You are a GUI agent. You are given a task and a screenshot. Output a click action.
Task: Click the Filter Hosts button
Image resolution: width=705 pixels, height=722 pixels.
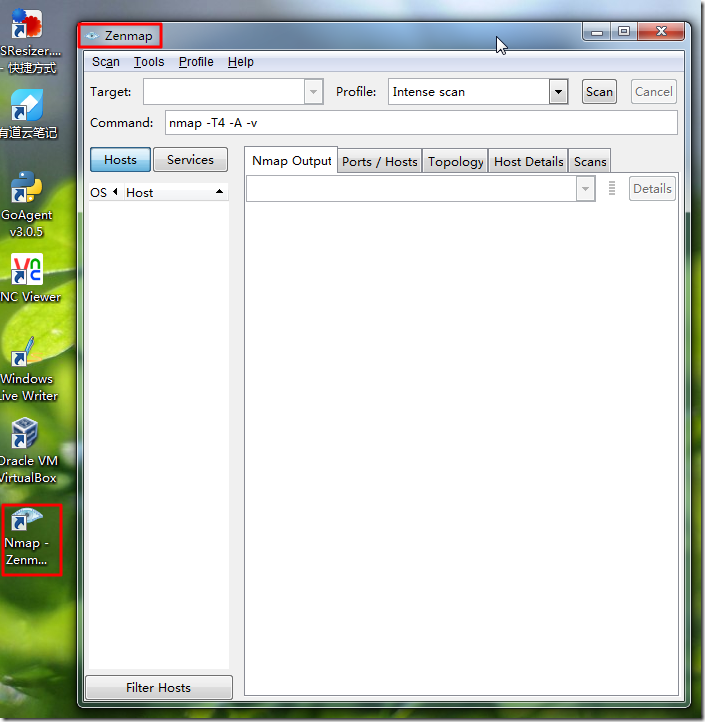pos(159,687)
